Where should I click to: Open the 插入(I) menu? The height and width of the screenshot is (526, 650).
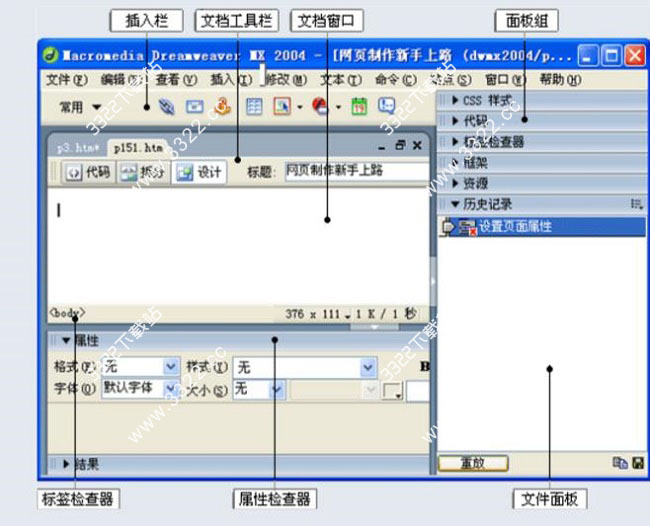231,80
